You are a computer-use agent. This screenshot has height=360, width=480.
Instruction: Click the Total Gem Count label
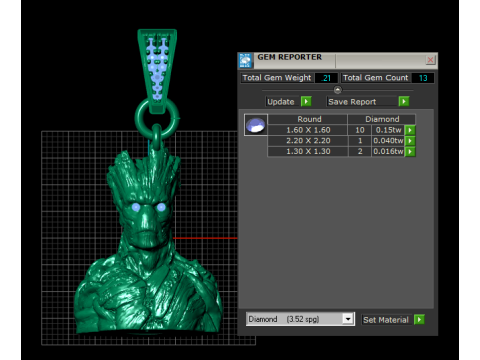click(x=376, y=78)
